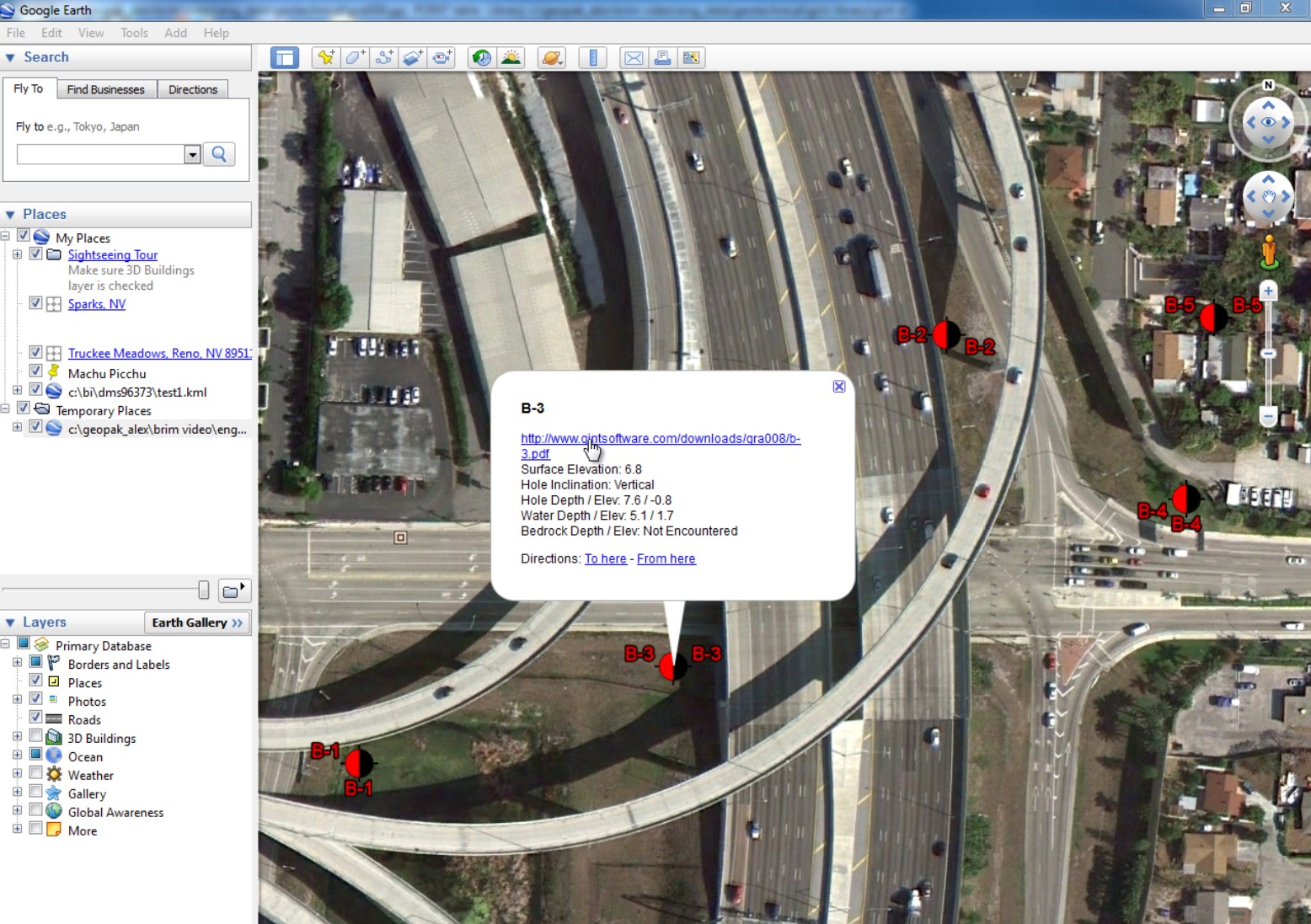
Task: Switch to the Directions tab
Action: 192,89
